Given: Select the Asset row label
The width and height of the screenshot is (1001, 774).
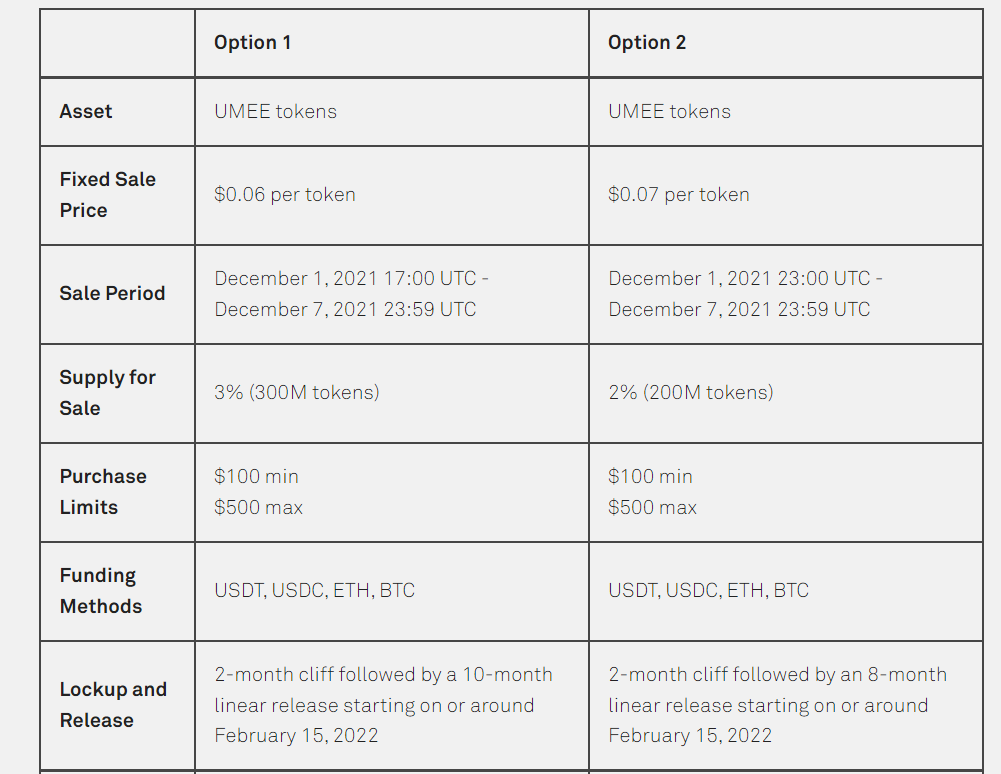Looking at the screenshot, I should [86, 112].
